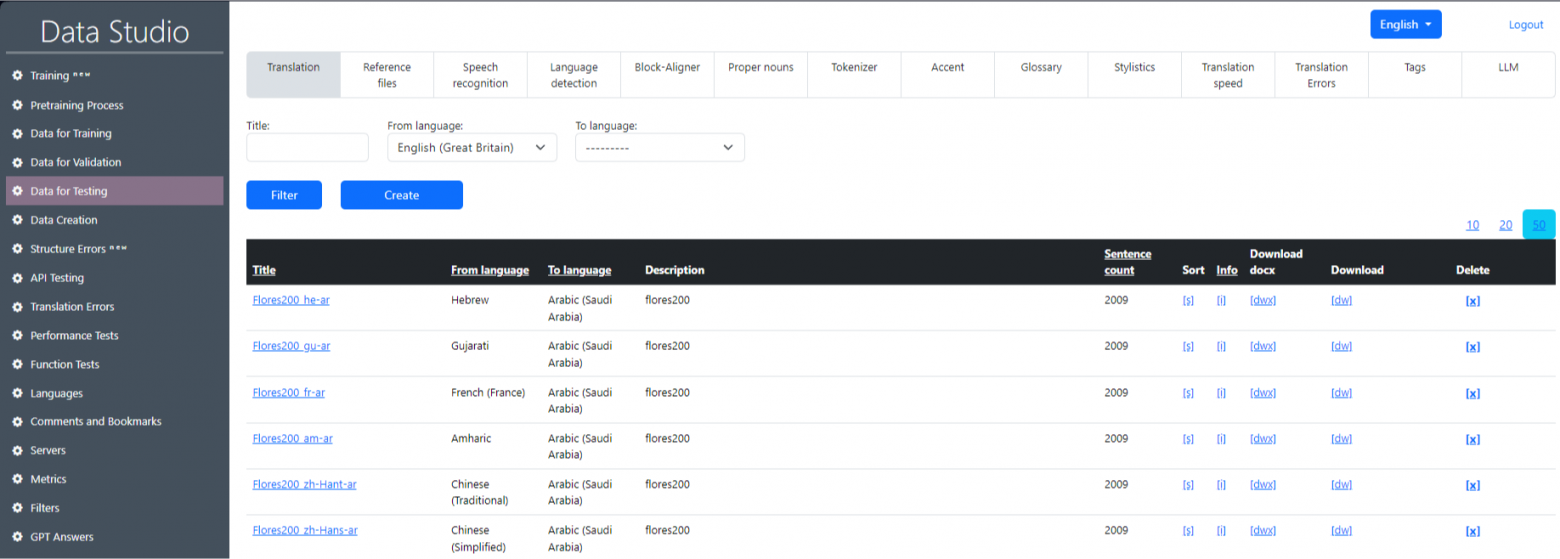The width and height of the screenshot is (1560, 559).
Task: Open the Glossary tab
Action: point(1041,75)
